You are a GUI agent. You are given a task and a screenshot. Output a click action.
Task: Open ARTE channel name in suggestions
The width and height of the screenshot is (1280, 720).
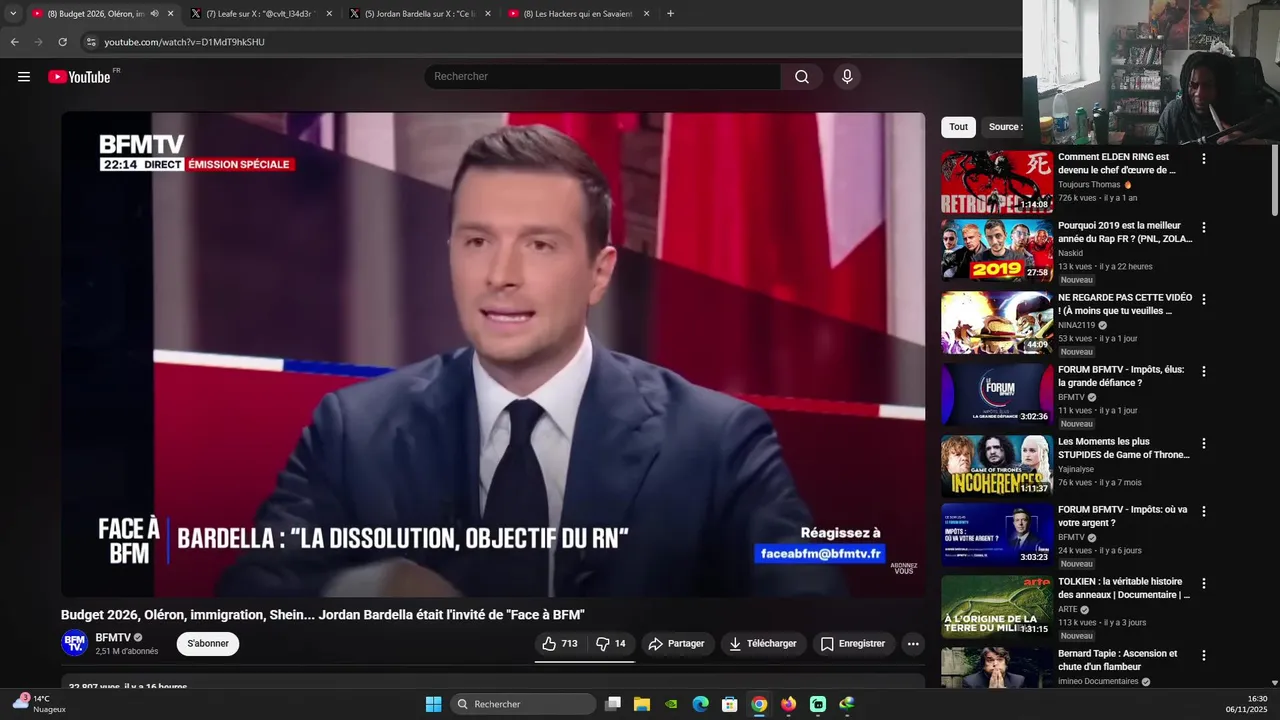[x=1067, y=609]
